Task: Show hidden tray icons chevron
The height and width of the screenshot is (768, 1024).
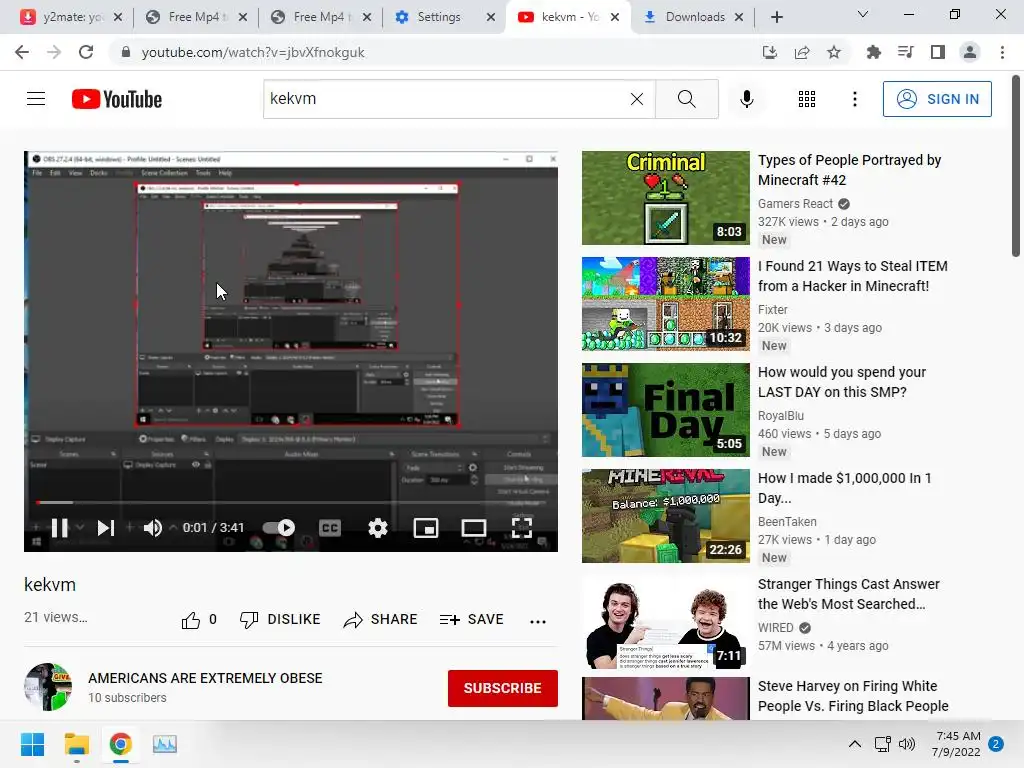Action: tap(854, 744)
